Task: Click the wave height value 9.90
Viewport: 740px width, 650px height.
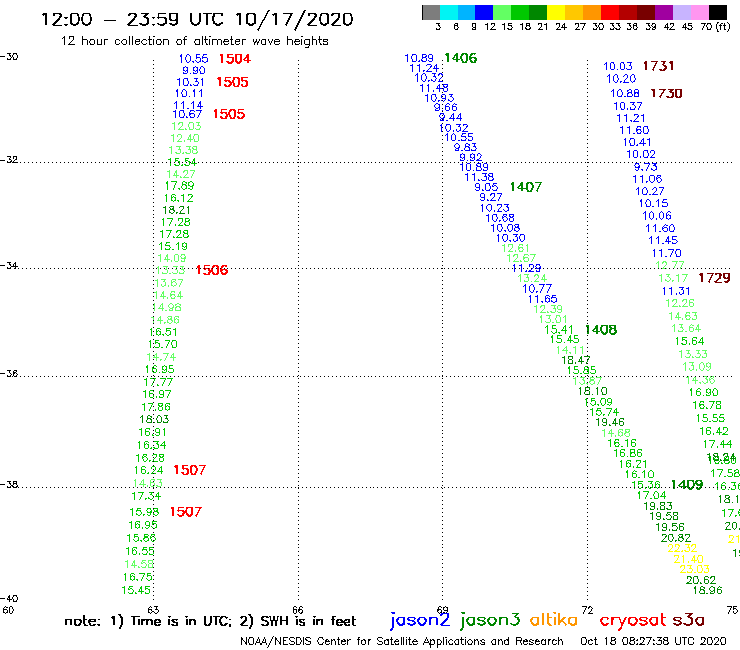Action: (x=194, y=70)
